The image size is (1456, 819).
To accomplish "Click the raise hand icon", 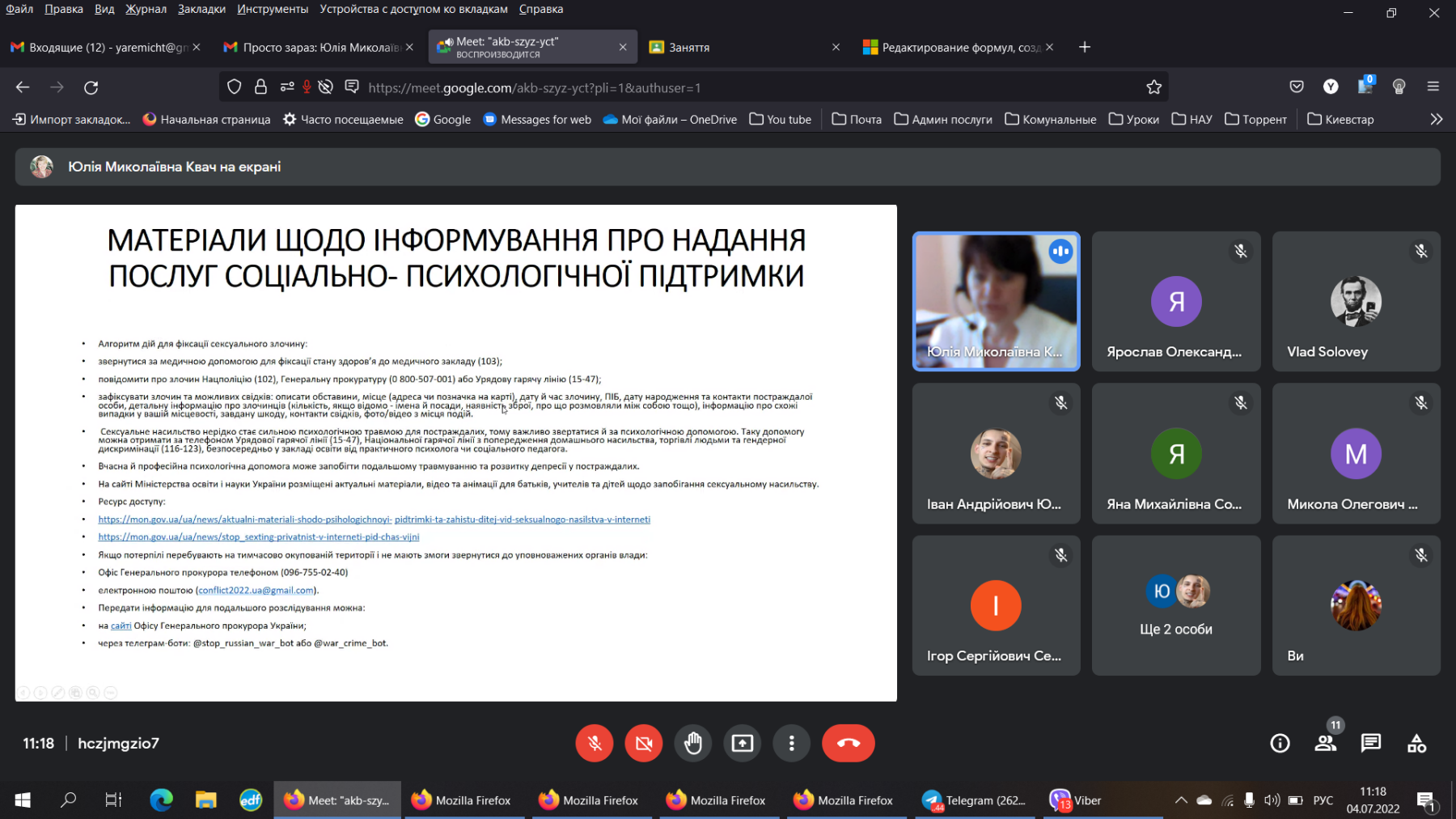I will click(x=692, y=743).
